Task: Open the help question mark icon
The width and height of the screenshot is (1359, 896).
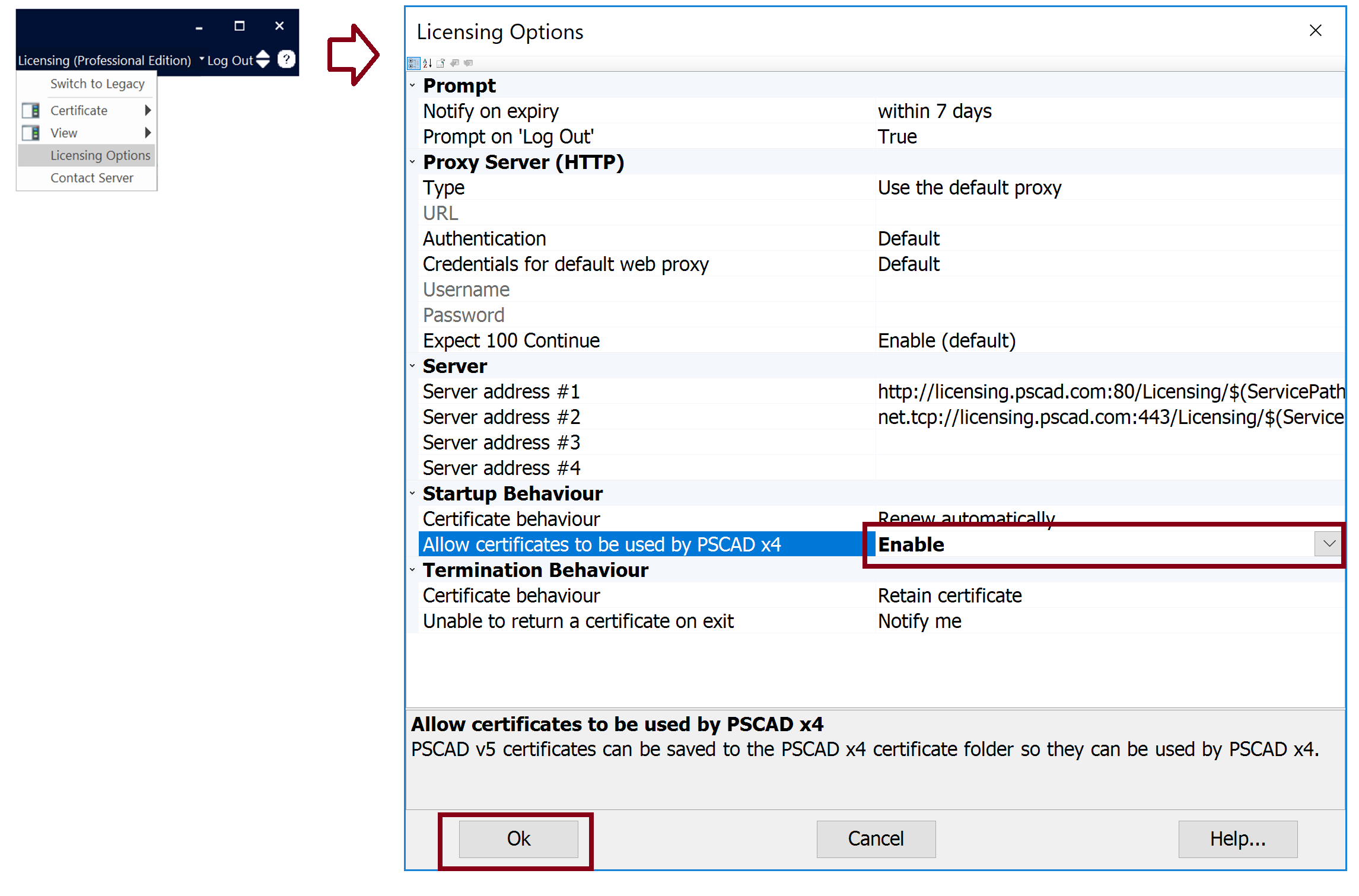Action: click(287, 59)
